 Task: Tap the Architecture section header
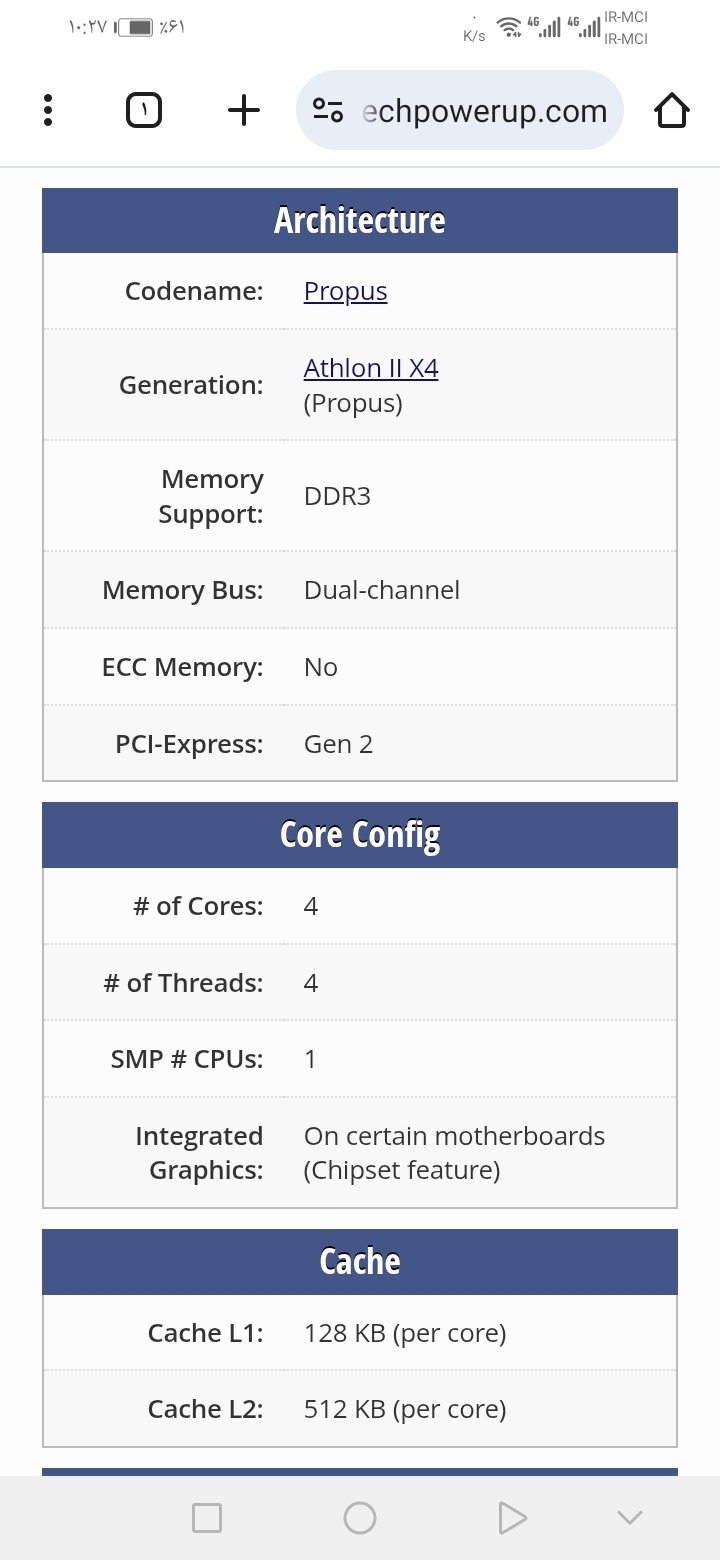point(360,220)
